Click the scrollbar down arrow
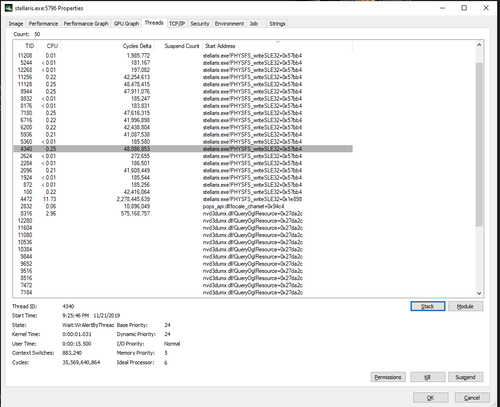This screenshot has height=407, width=500. [479, 293]
